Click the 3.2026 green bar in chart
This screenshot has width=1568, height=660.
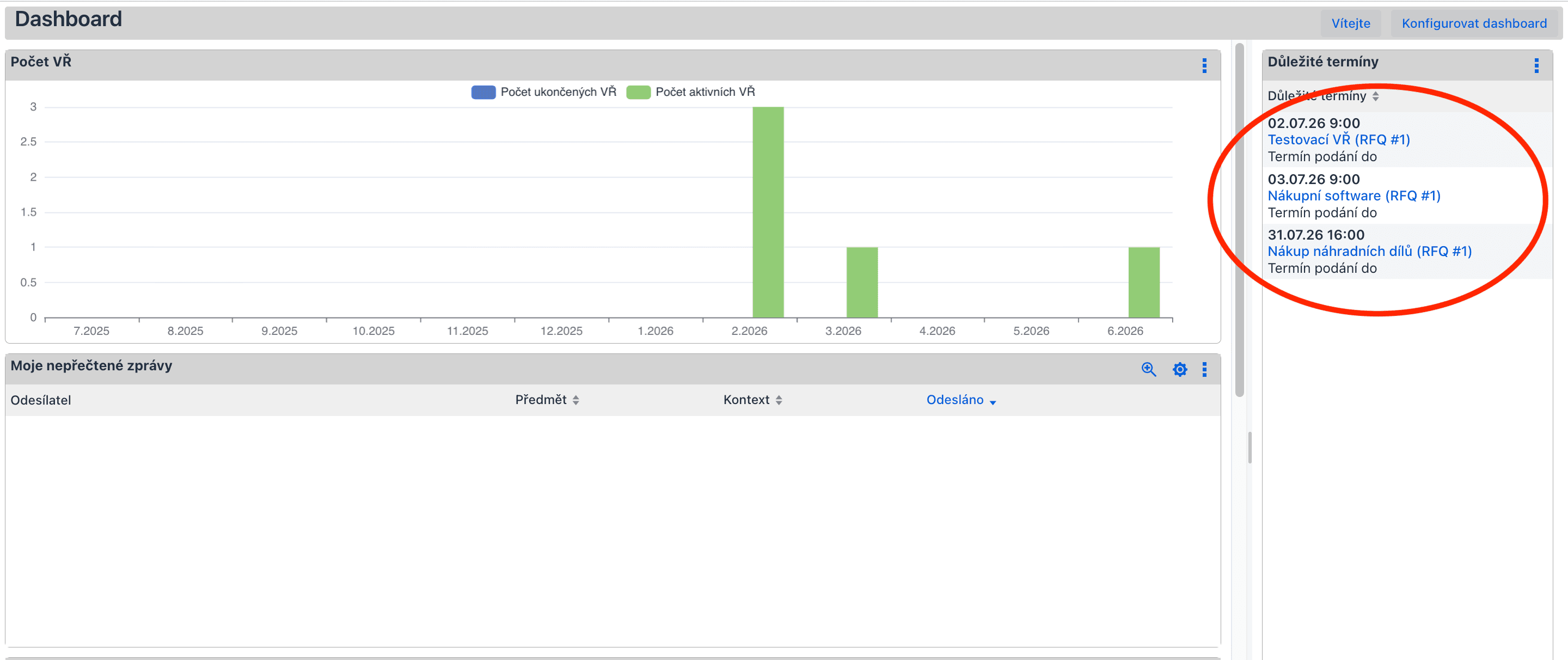pos(862,282)
